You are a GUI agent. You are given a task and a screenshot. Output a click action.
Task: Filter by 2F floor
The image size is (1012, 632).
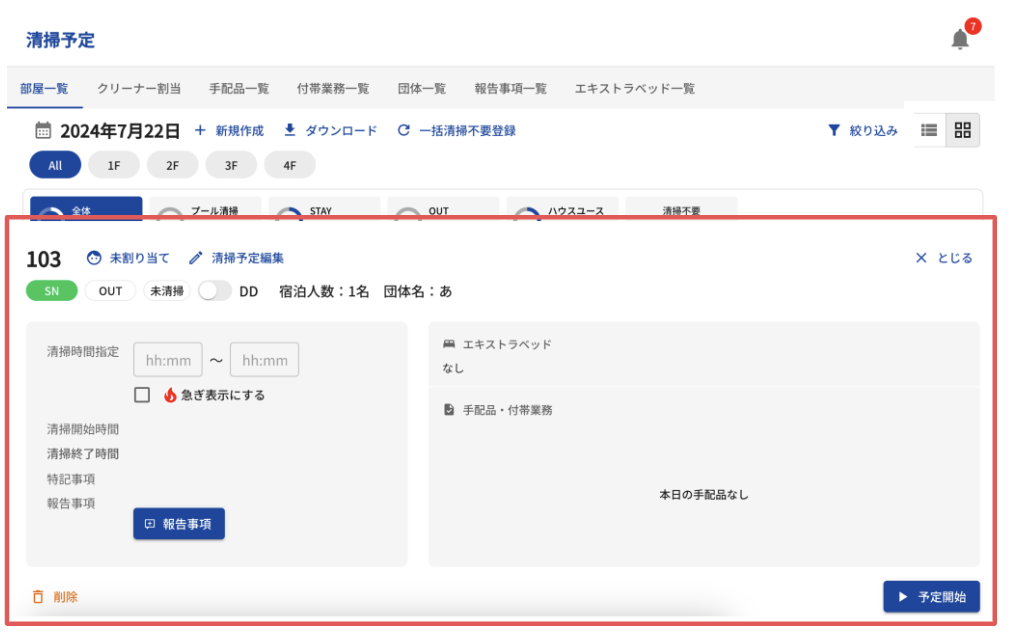pyautogui.click(x=172, y=165)
